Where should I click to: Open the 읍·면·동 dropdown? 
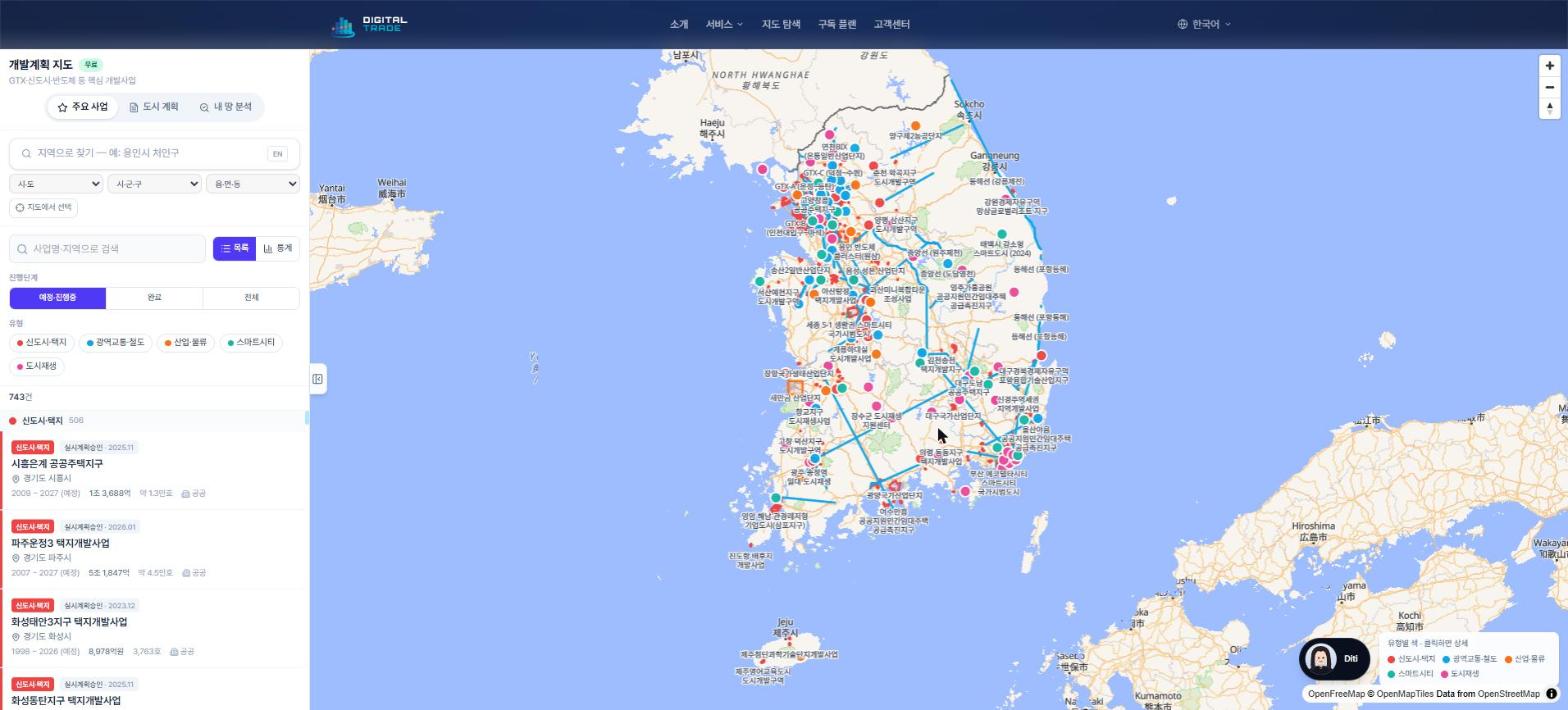point(253,183)
